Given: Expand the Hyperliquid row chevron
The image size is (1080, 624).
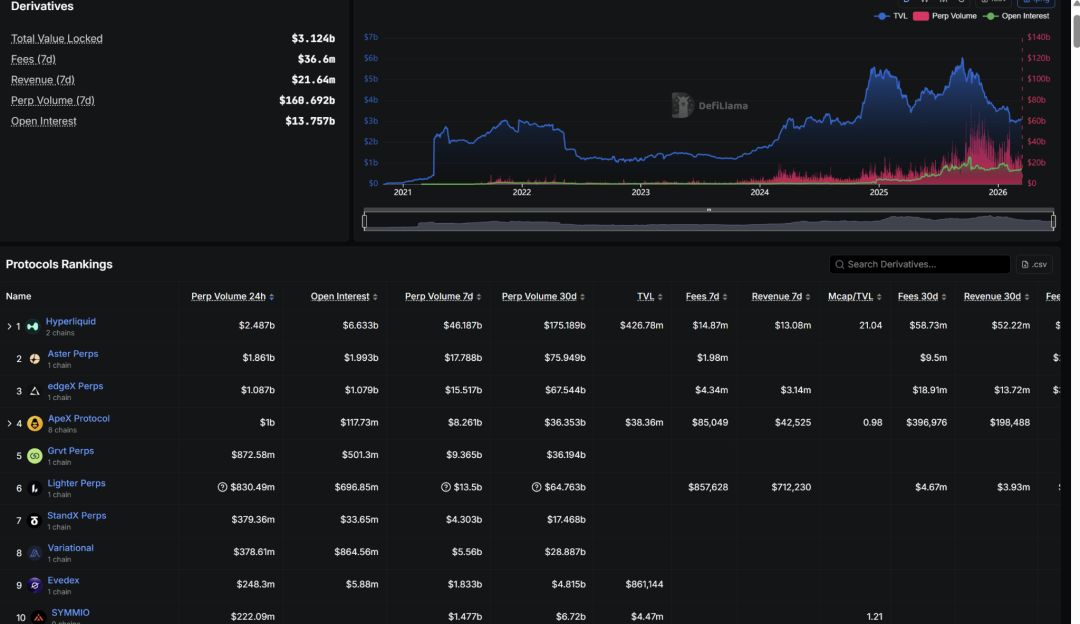Looking at the screenshot, I should coord(9,326).
